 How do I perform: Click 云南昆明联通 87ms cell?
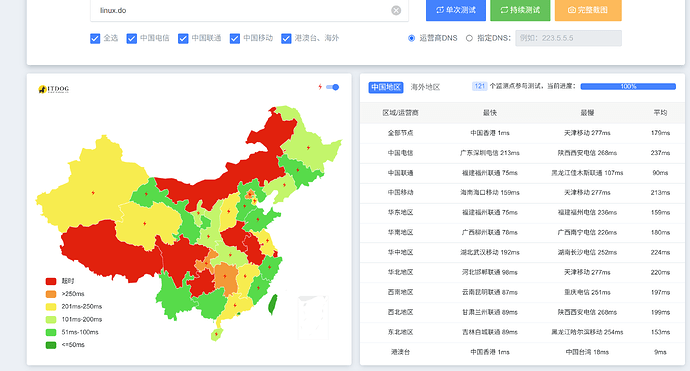point(490,292)
